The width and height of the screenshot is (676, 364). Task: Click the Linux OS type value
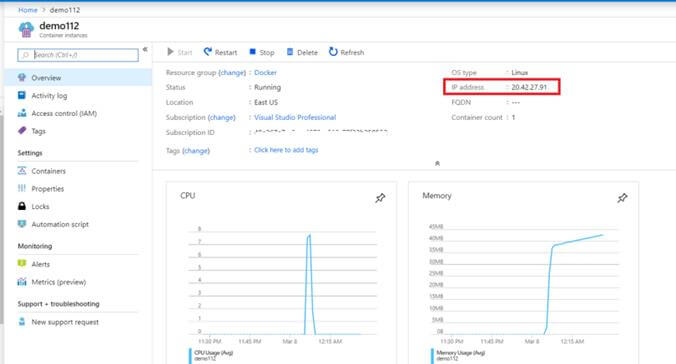[x=520, y=72]
